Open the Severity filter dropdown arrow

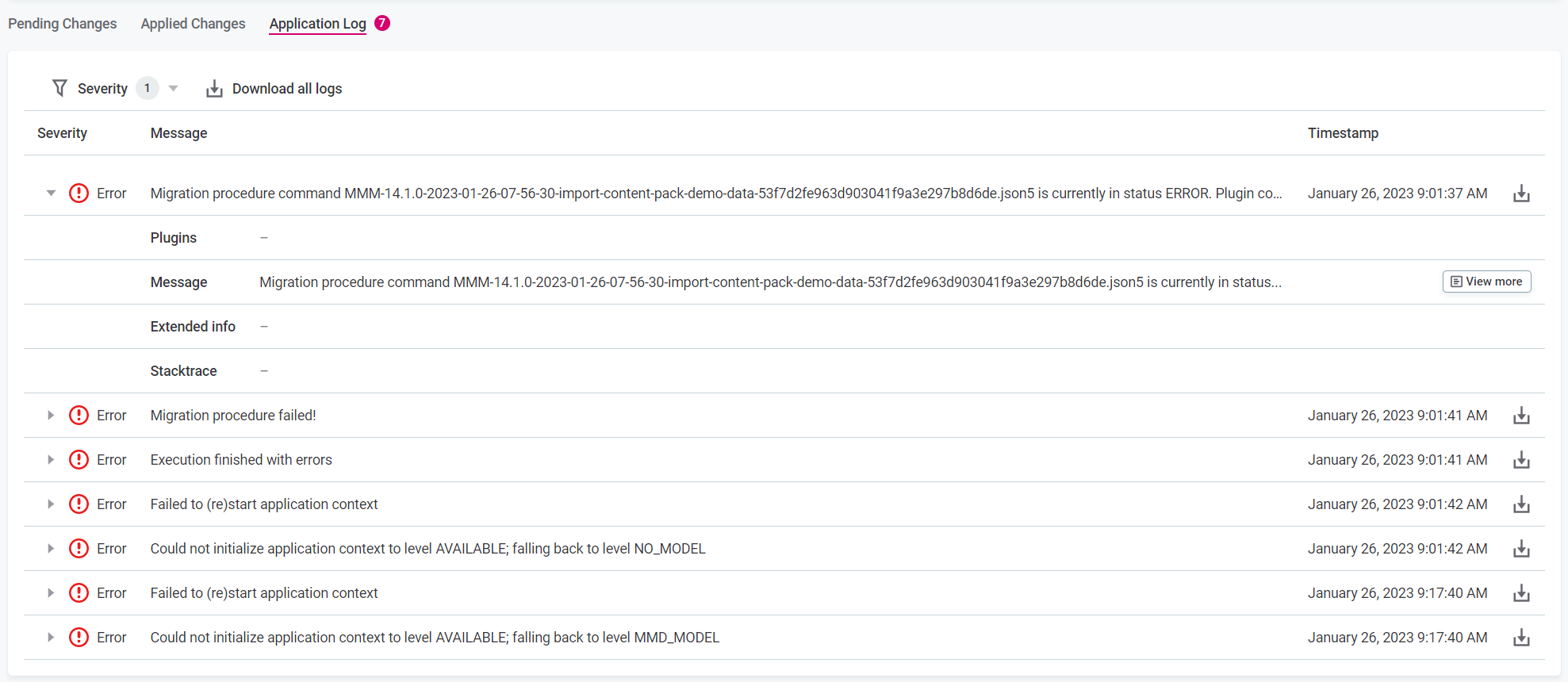point(173,88)
